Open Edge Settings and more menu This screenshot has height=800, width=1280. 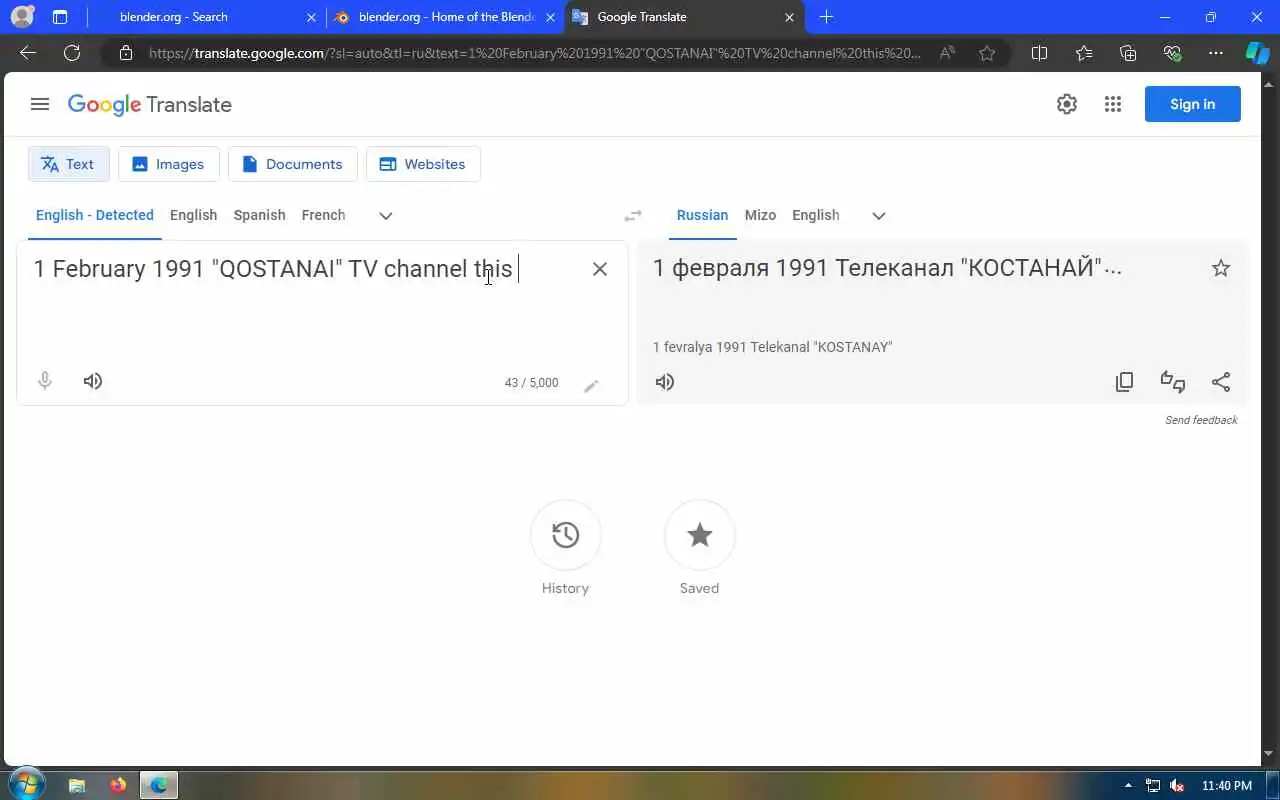pyautogui.click(x=1216, y=53)
